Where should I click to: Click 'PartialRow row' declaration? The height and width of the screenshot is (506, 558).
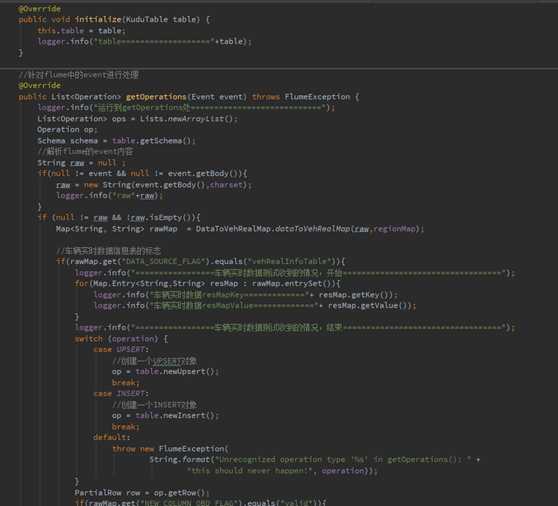click(107, 493)
